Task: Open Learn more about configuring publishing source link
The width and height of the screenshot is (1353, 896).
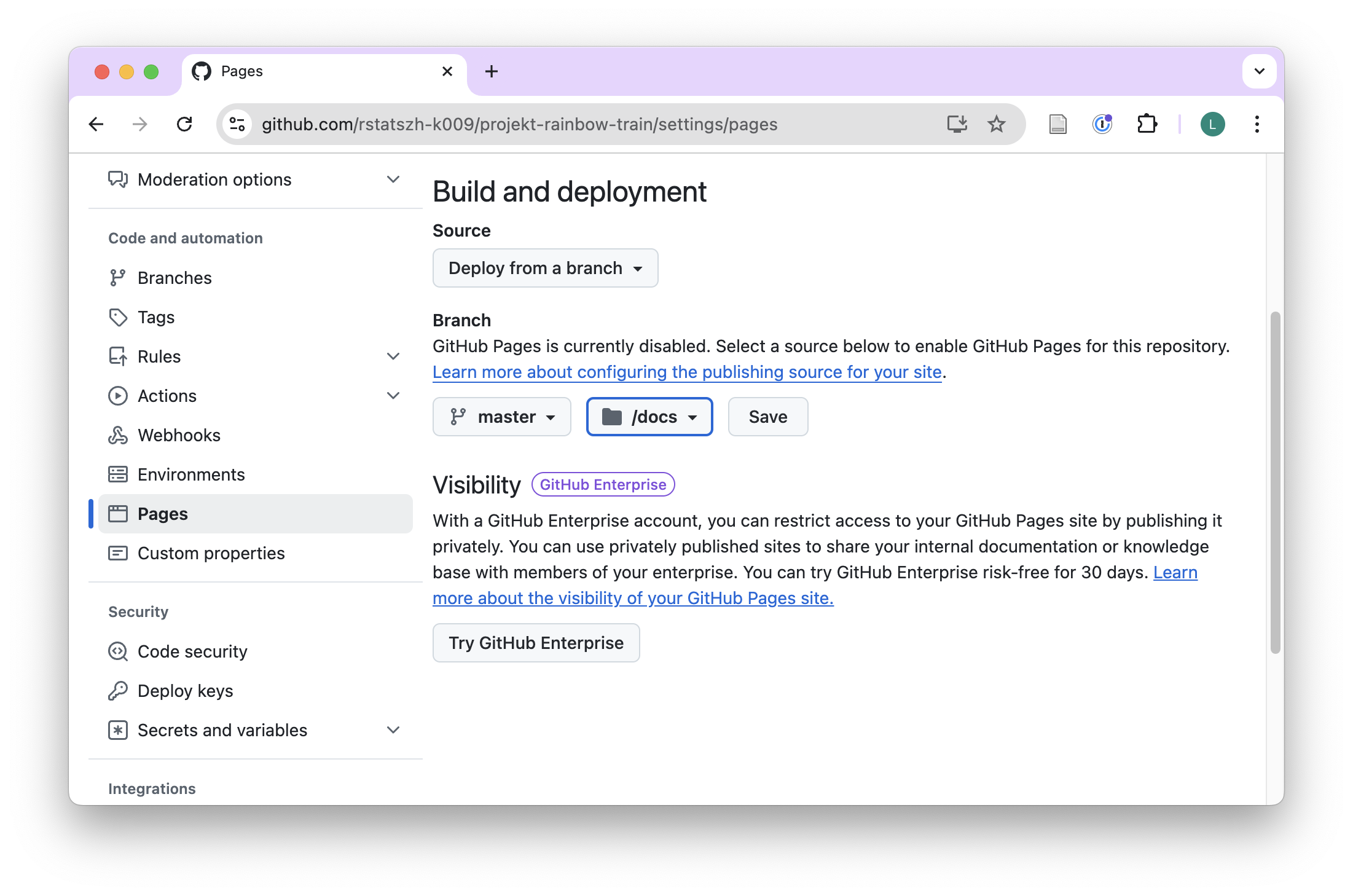Action: pos(687,372)
